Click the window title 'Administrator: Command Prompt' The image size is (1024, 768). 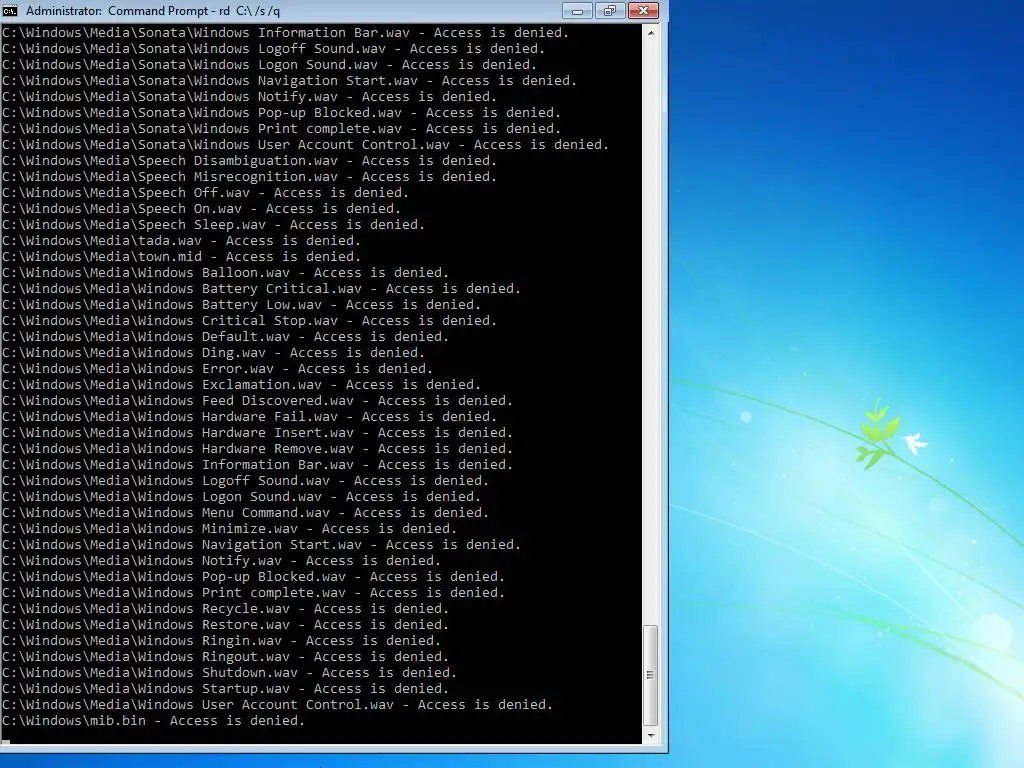click(x=117, y=10)
